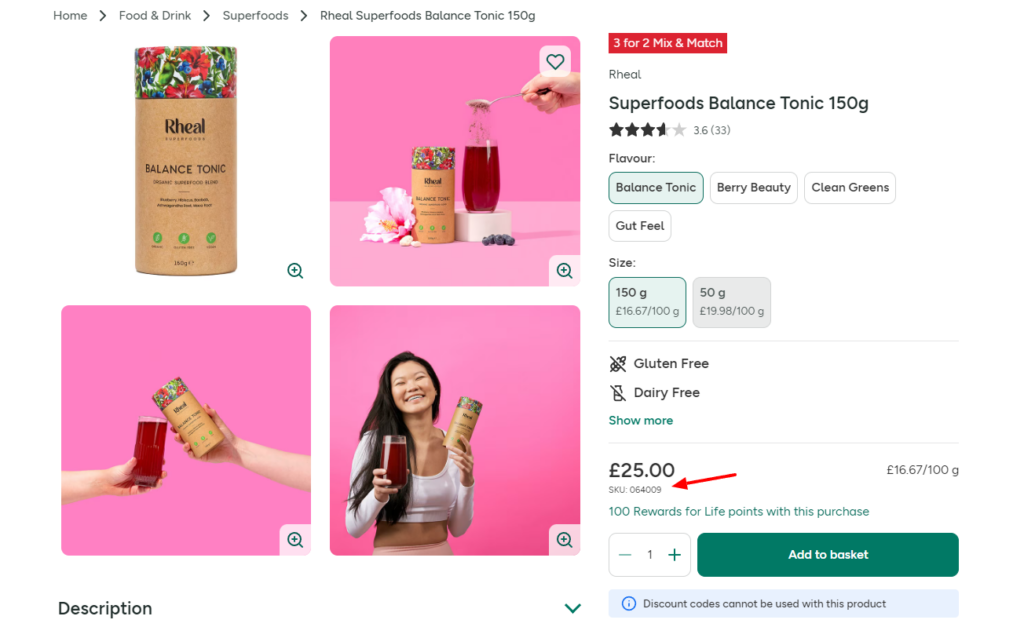Show more dietary information
1024x627 pixels.
pos(640,421)
